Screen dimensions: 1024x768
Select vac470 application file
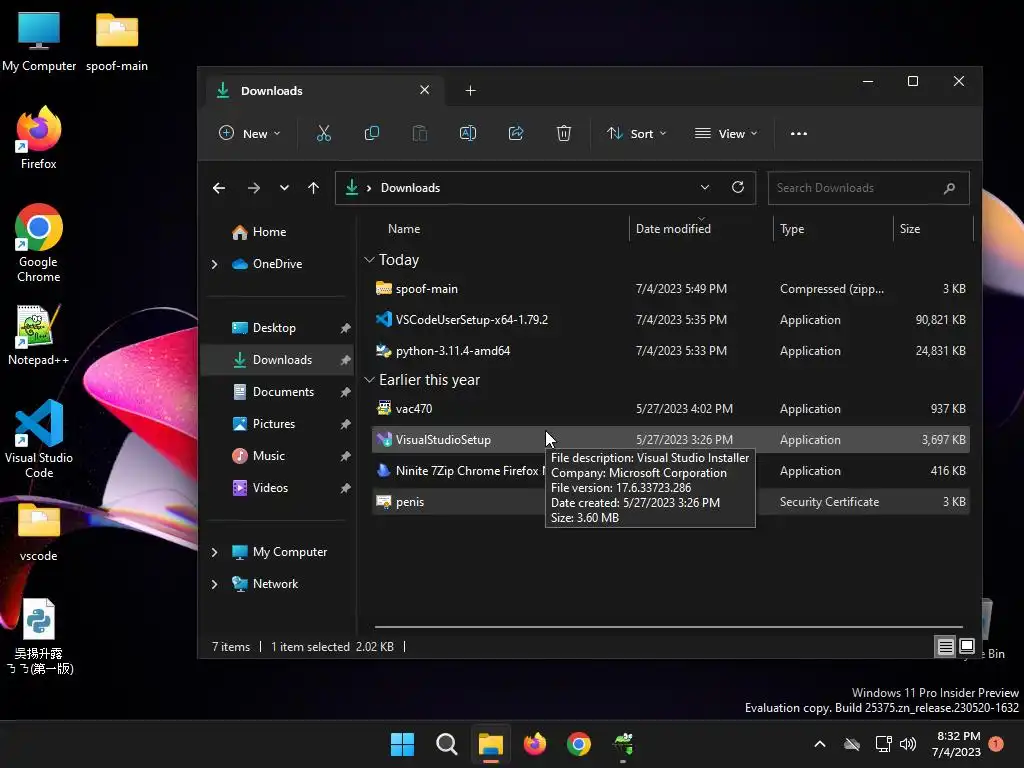coord(671,409)
